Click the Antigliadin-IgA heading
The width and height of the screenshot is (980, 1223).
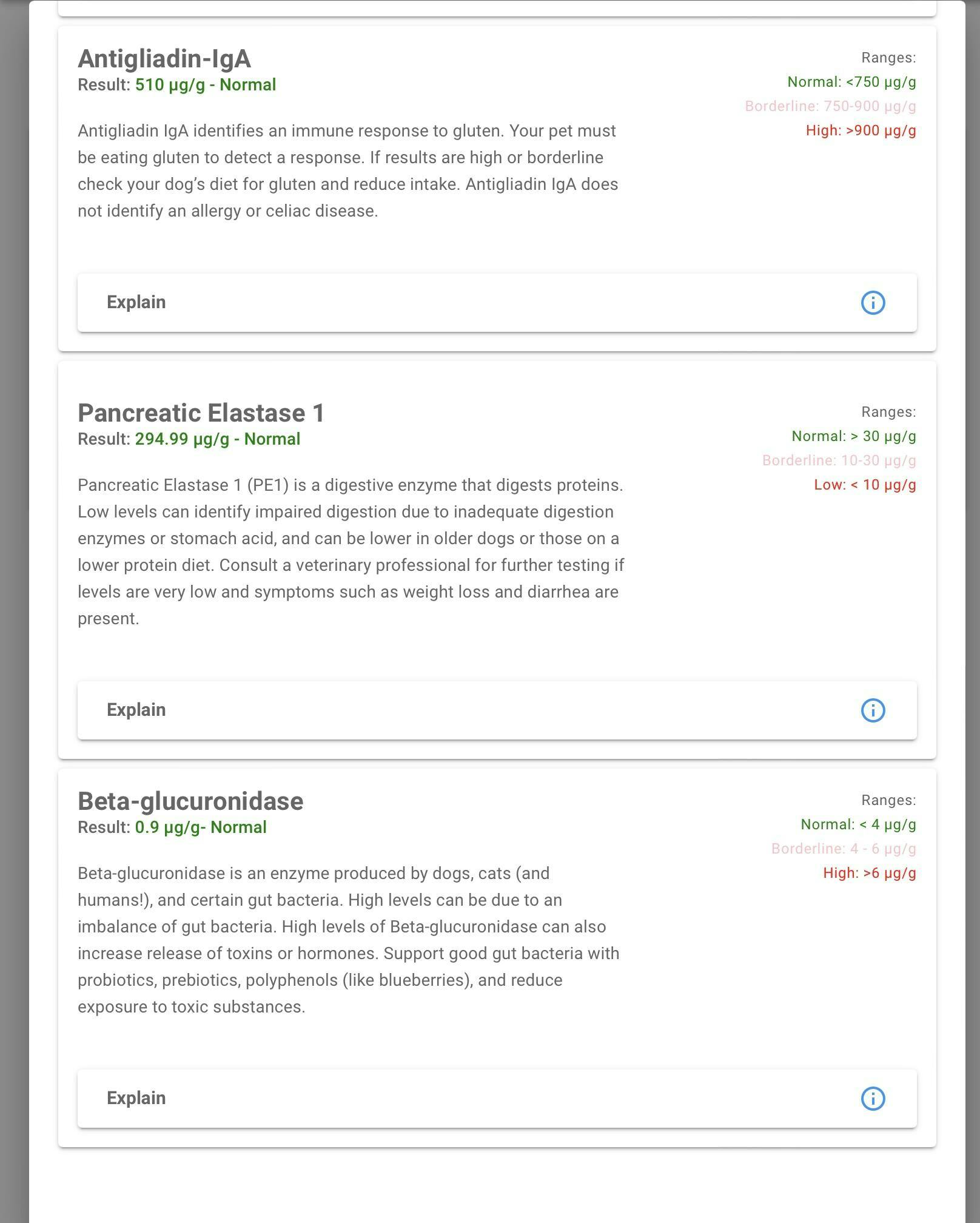click(x=164, y=59)
